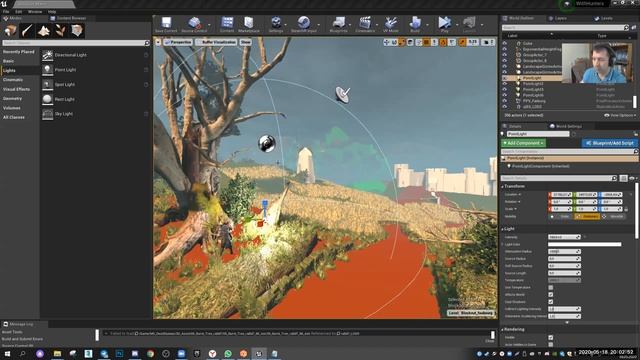Toggle VR Mode from the toolbar
The width and height of the screenshot is (640, 360).
pyautogui.click(x=391, y=22)
